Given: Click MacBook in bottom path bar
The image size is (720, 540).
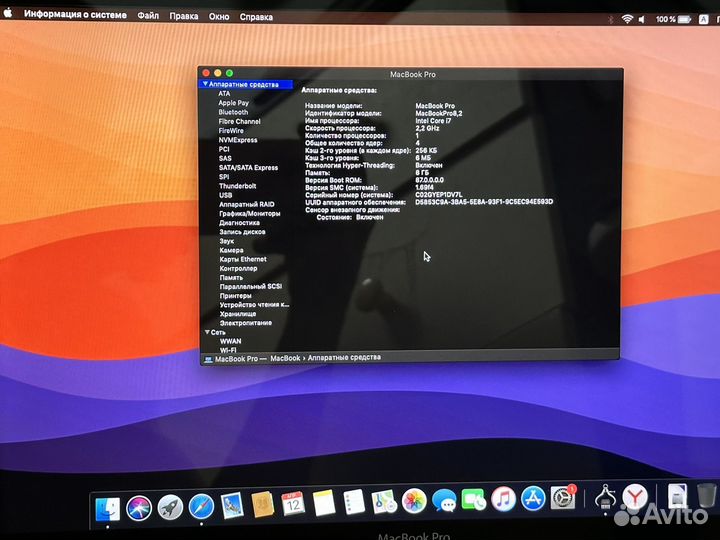Looking at the screenshot, I should pos(285,358).
